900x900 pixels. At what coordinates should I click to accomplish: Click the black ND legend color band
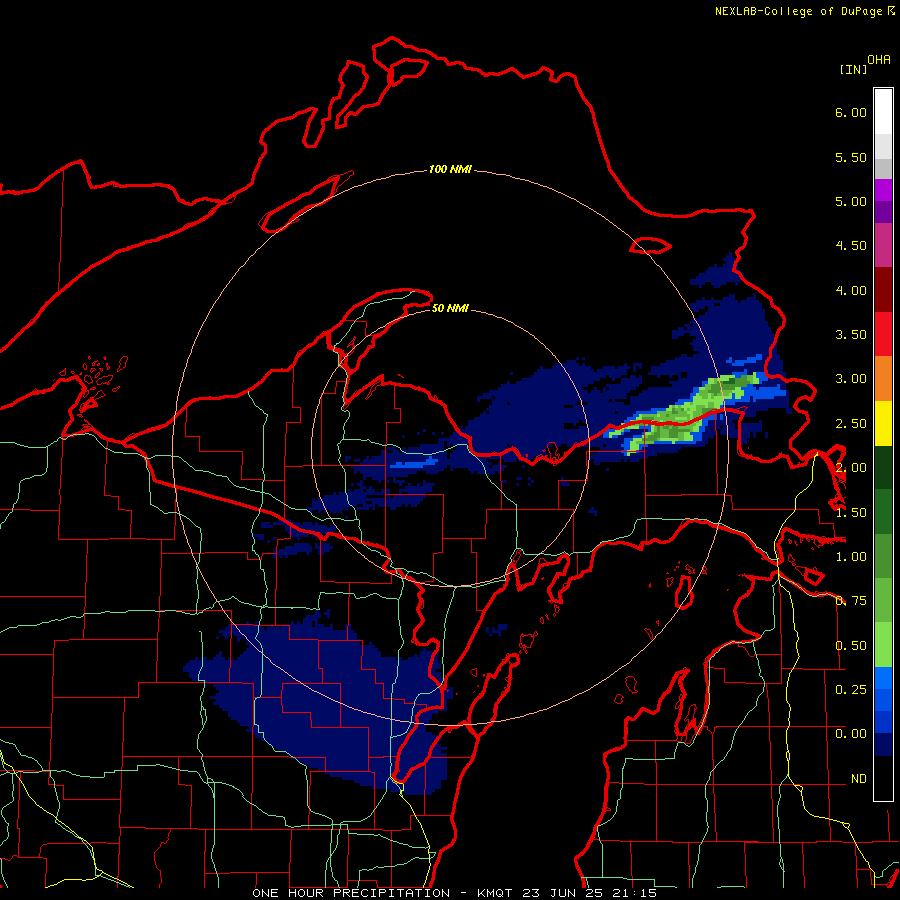pos(883,778)
